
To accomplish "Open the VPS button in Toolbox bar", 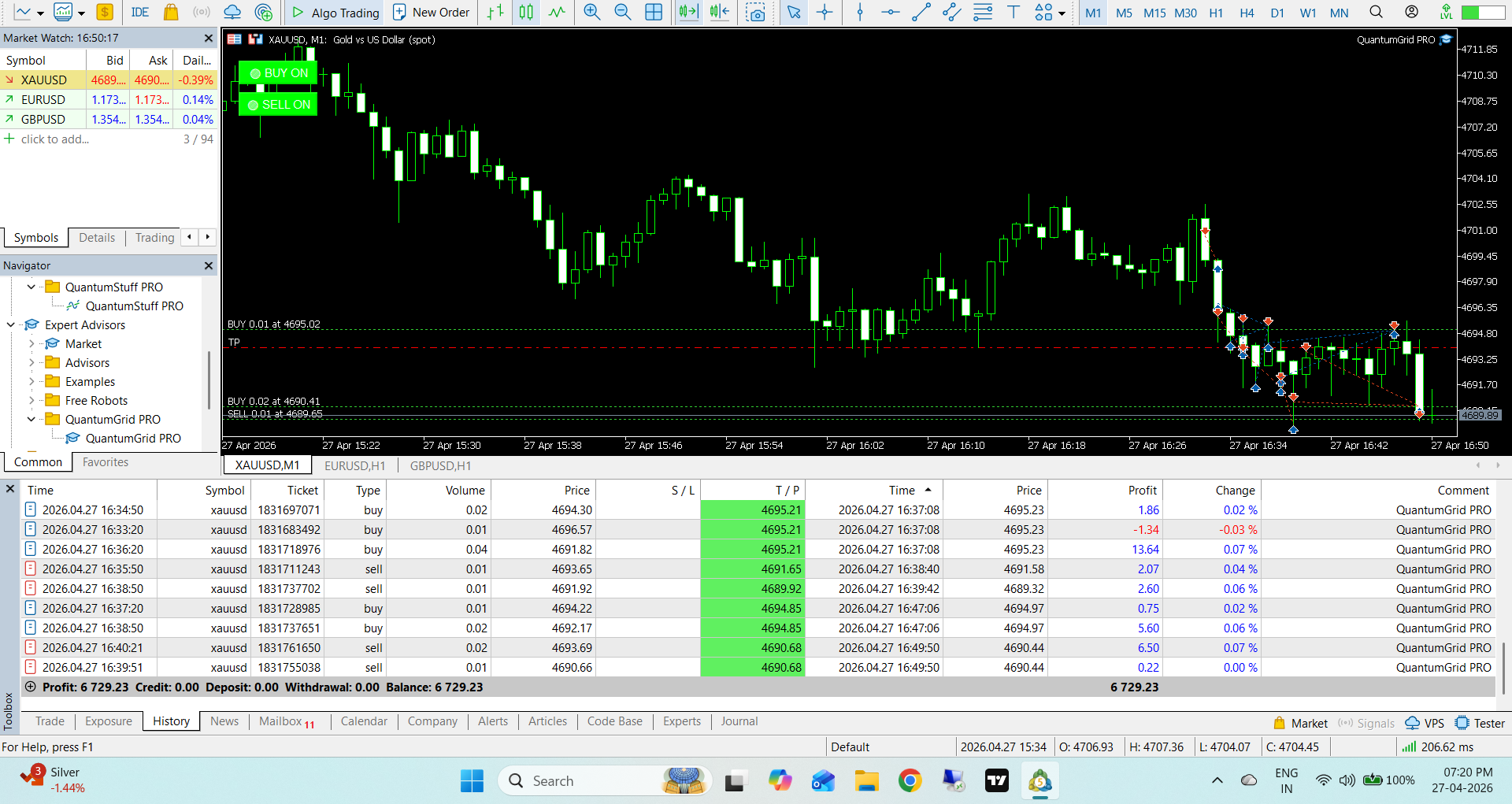I will (1425, 723).
